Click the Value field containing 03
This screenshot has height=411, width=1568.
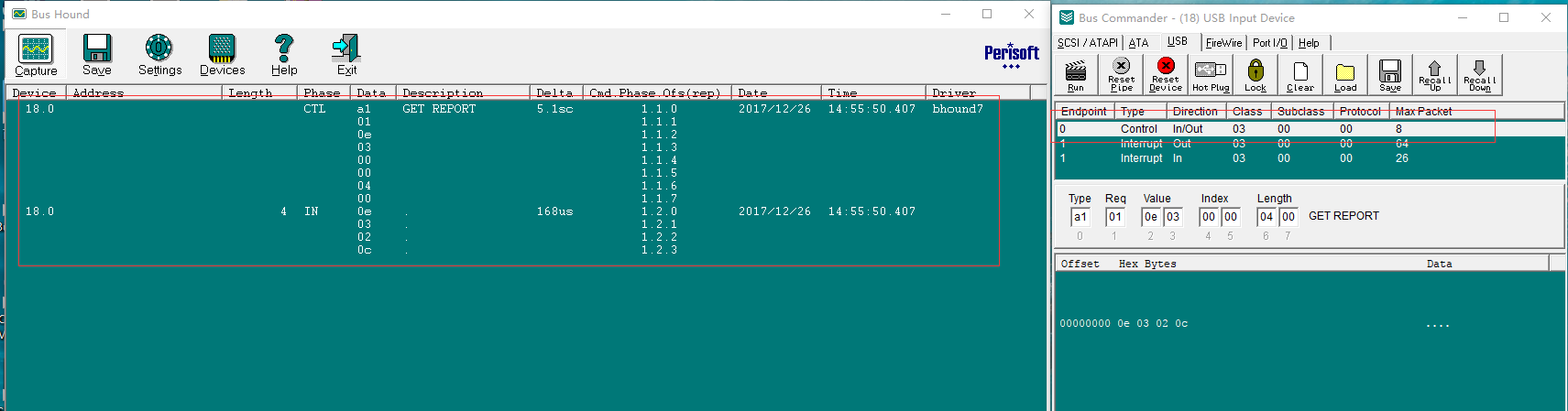click(1172, 217)
